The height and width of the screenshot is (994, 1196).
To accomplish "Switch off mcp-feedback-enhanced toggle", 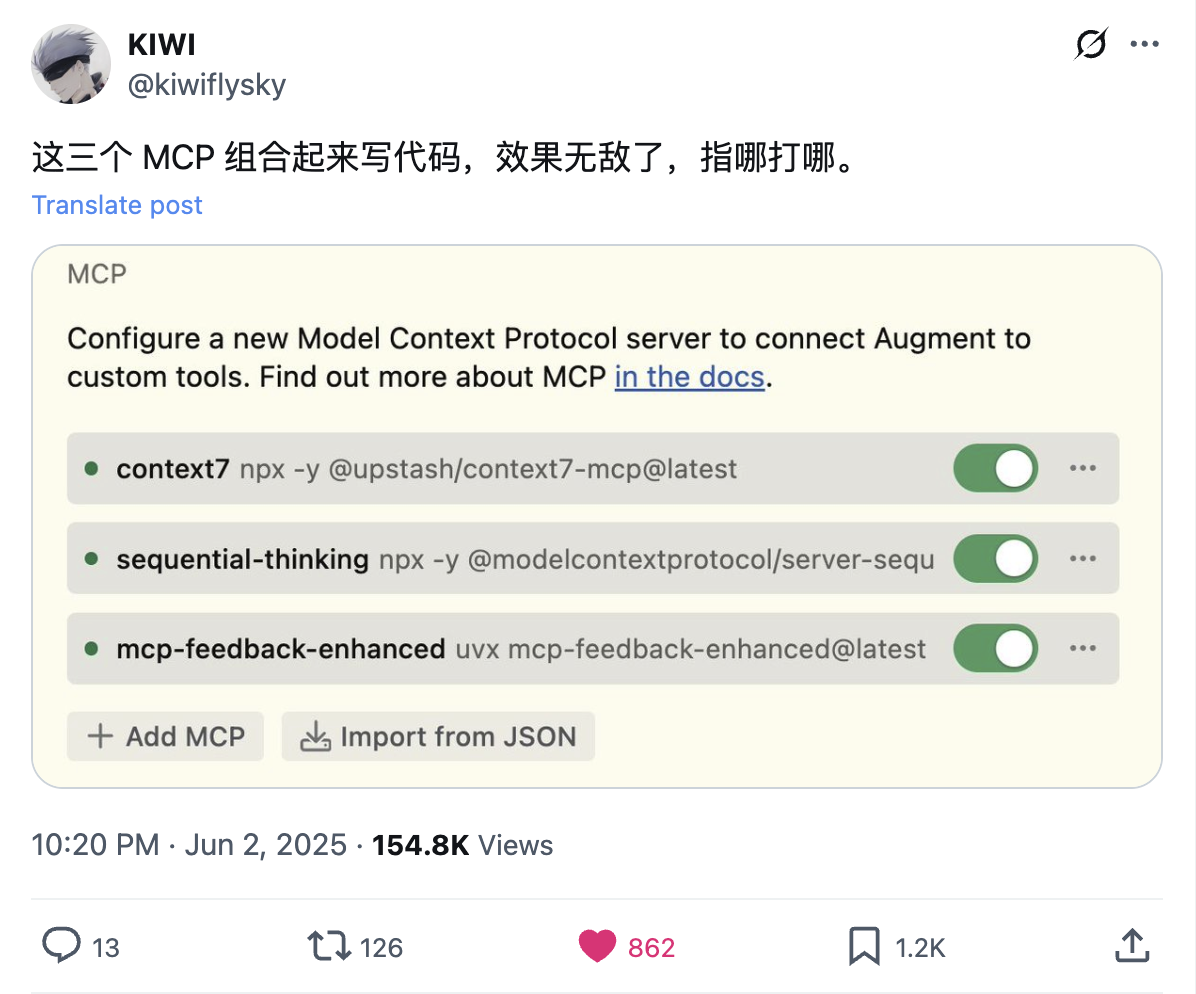I will (995, 648).
